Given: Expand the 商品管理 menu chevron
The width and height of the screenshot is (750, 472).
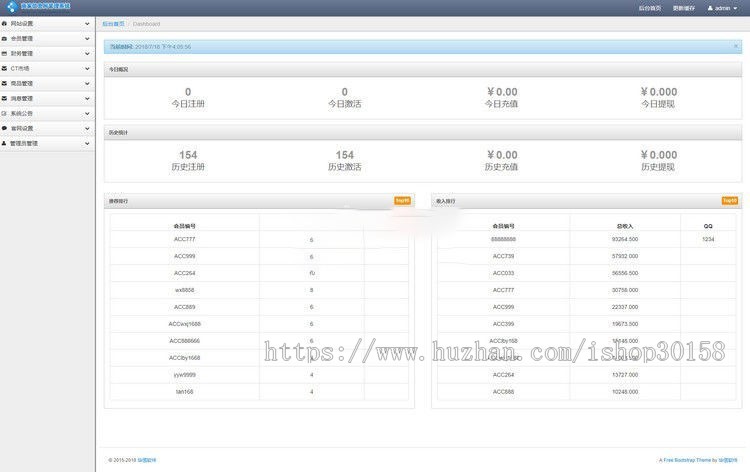Looking at the screenshot, I should click(87, 83).
